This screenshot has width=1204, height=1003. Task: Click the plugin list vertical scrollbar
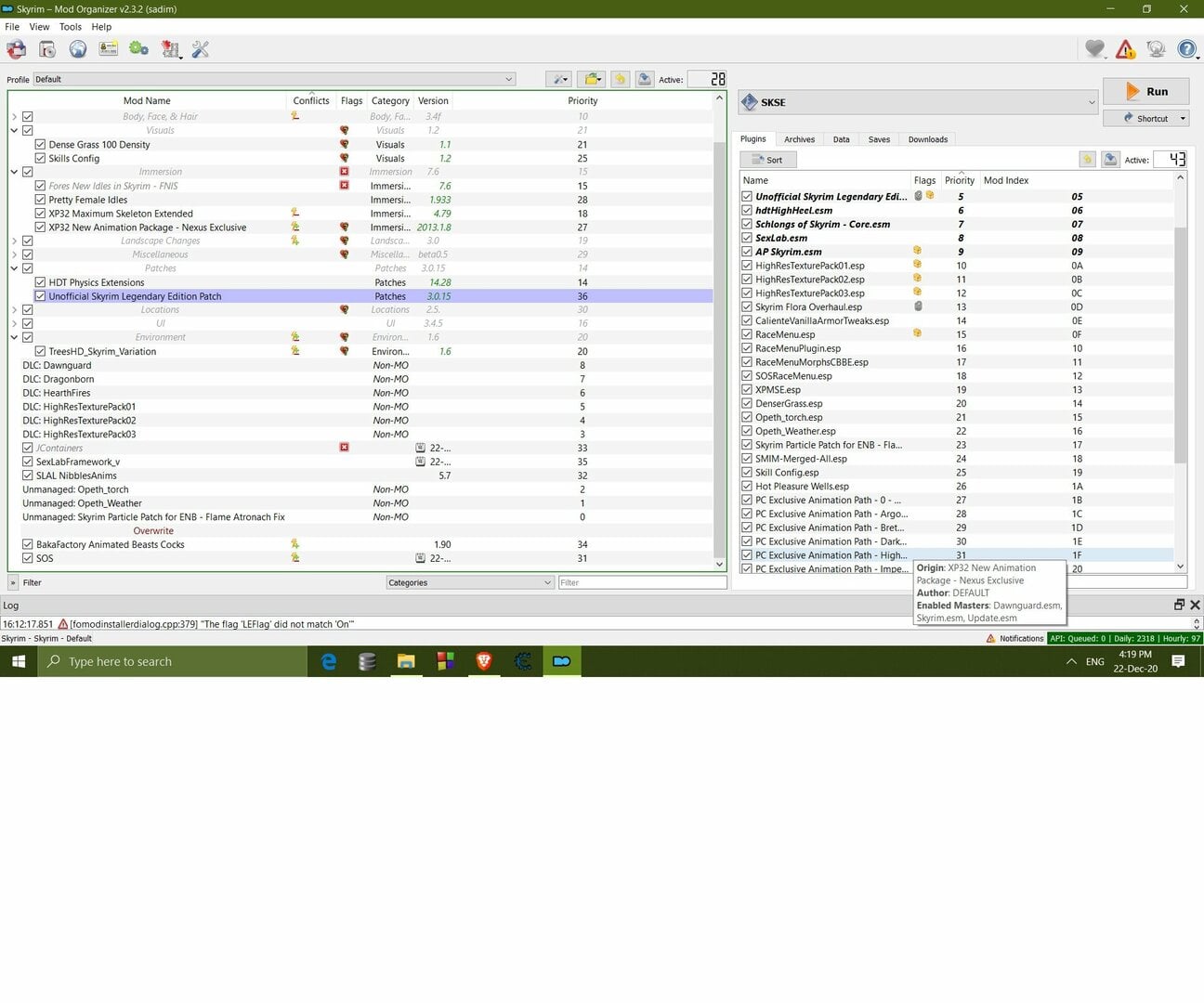coord(1181,371)
